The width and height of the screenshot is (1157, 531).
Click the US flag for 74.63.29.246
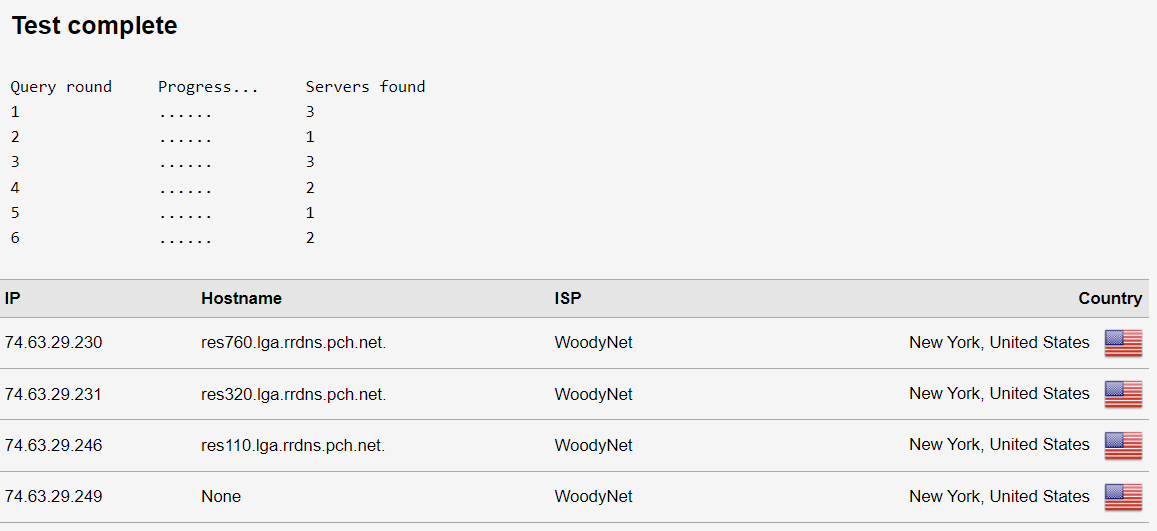(1123, 445)
